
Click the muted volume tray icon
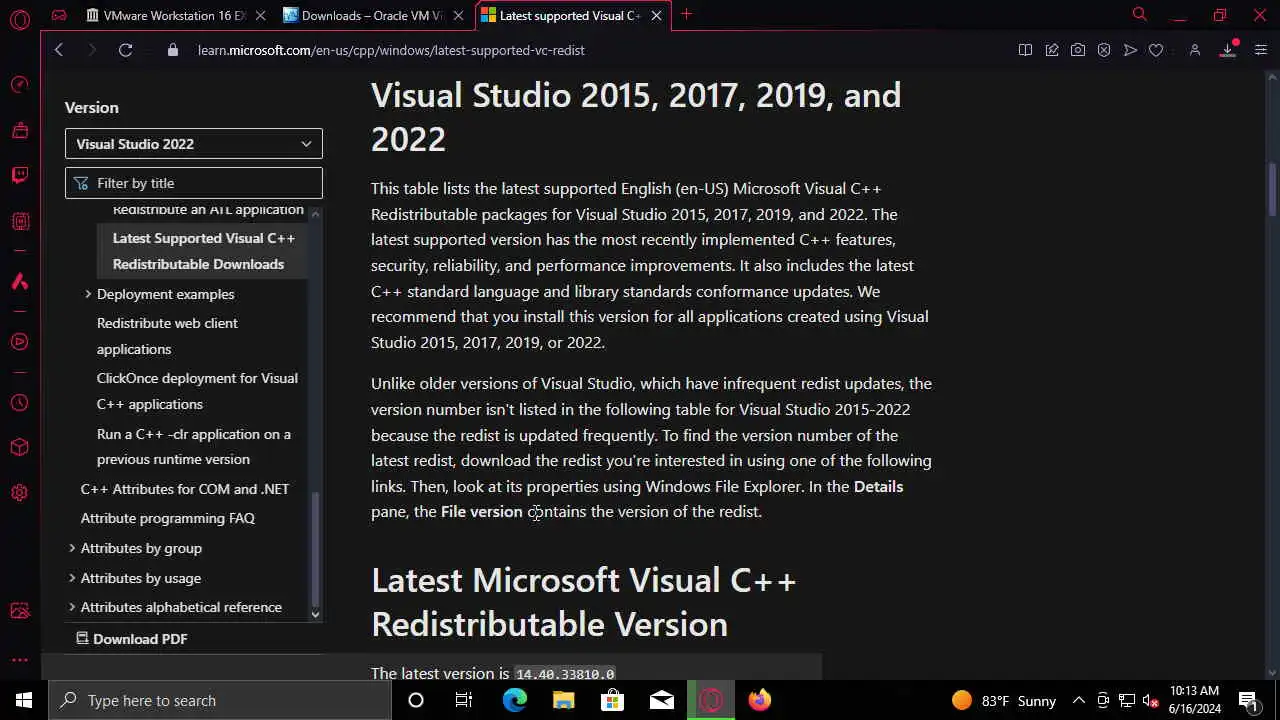pyautogui.click(x=1151, y=700)
